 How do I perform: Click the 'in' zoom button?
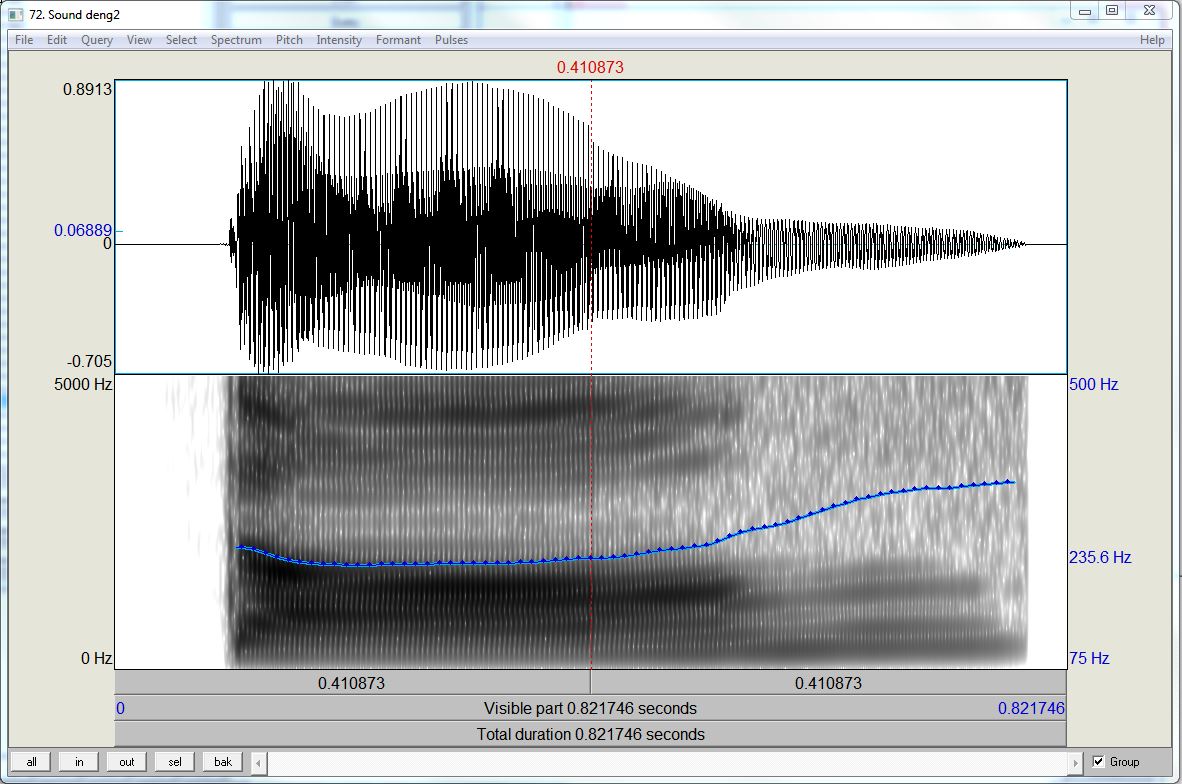pyautogui.click(x=79, y=762)
